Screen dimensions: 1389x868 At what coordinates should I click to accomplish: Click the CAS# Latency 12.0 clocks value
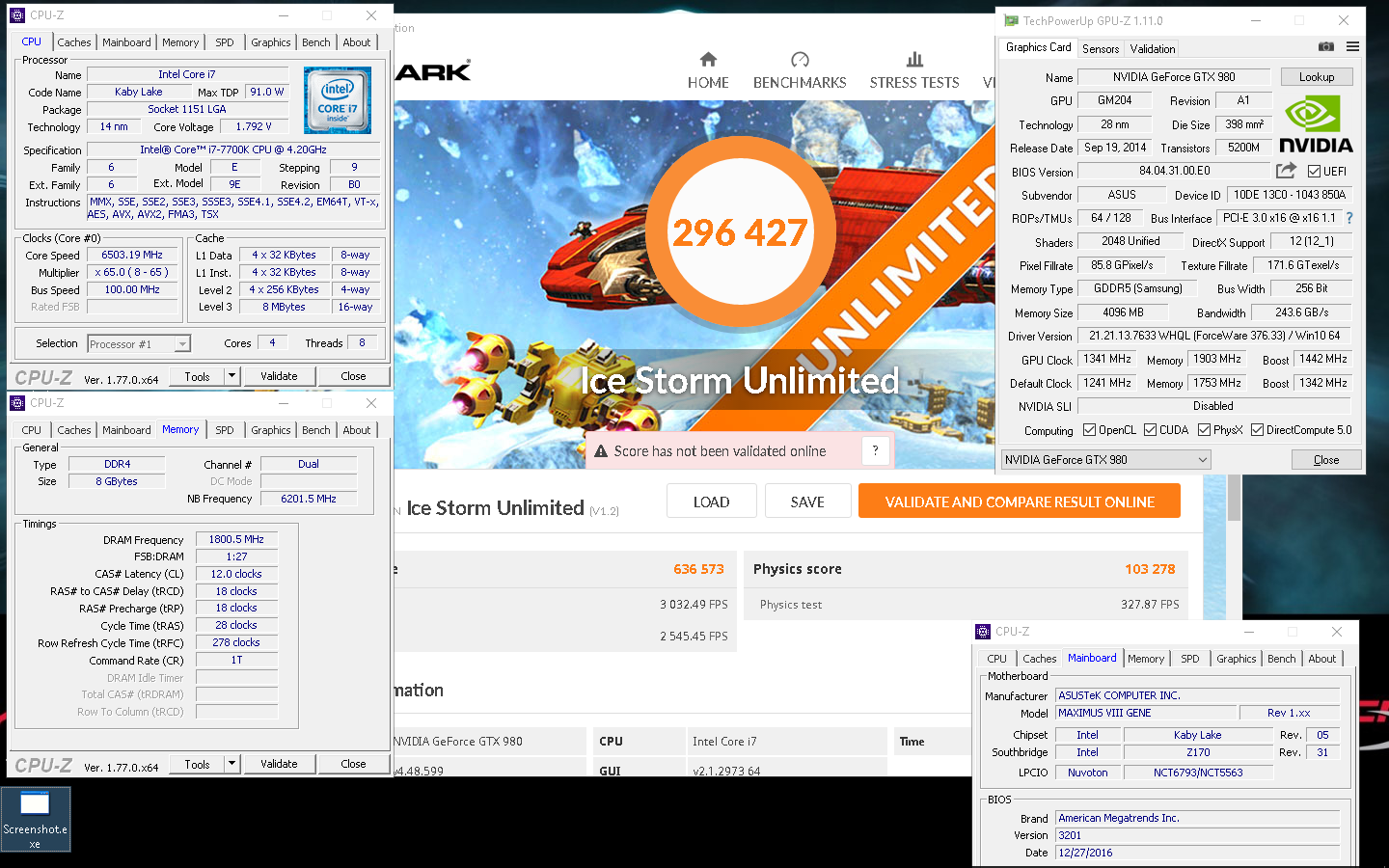click(x=236, y=574)
